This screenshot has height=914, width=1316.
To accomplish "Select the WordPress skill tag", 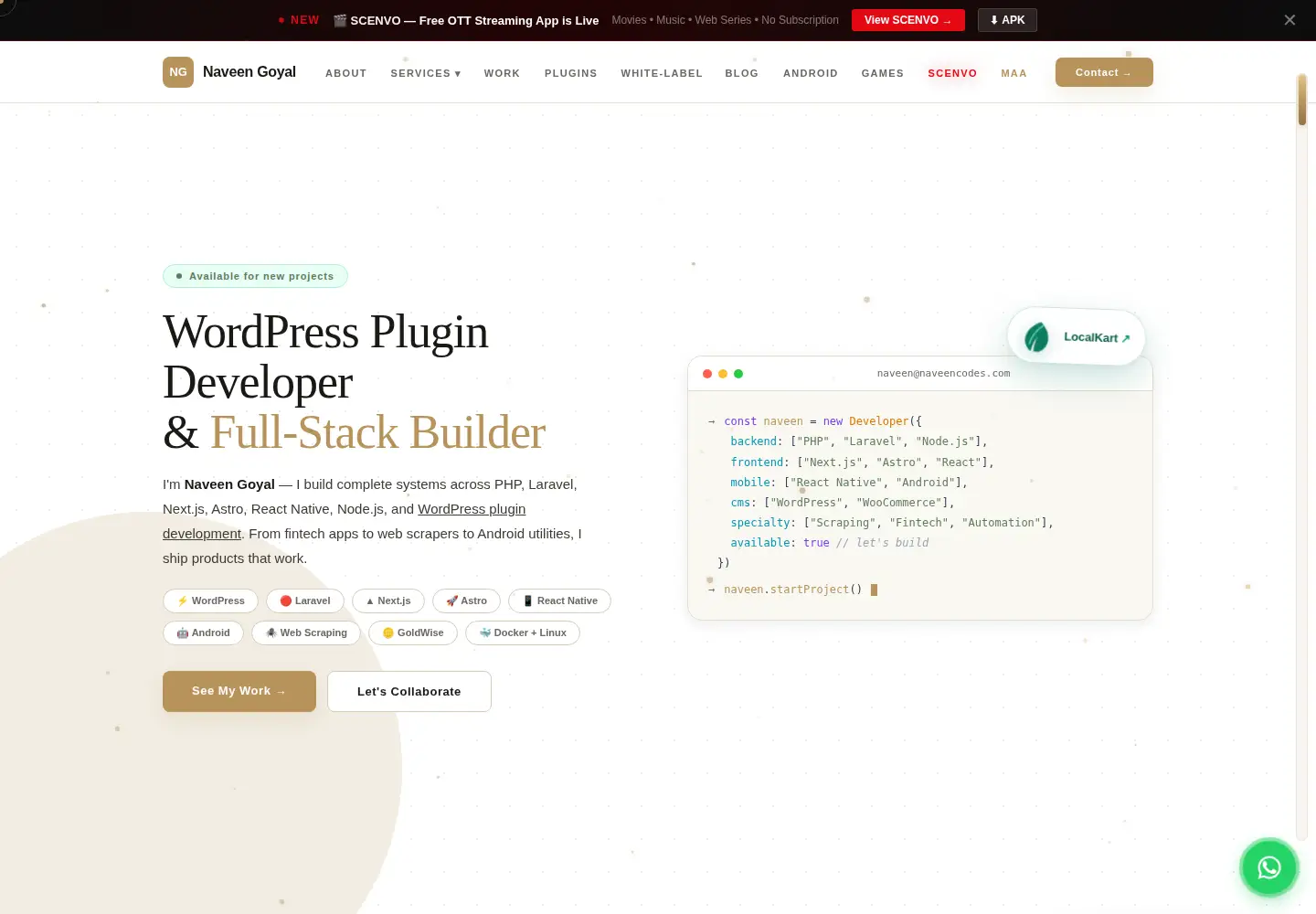I will point(210,600).
